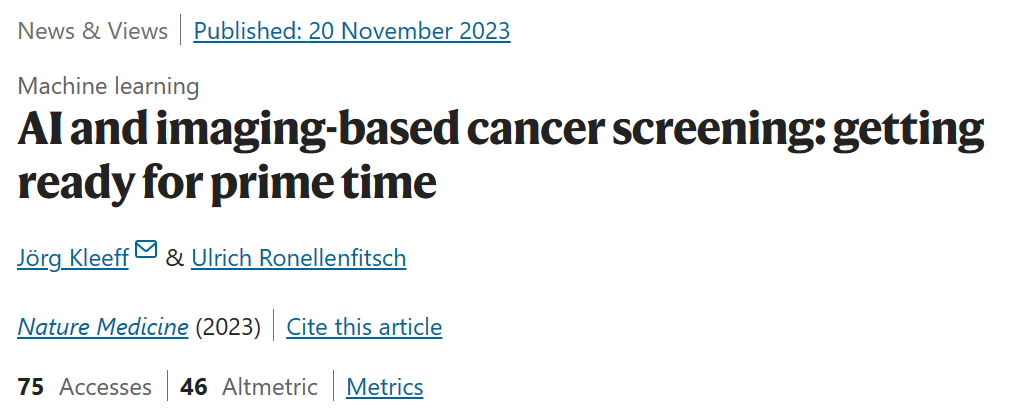Click the first line of the article title
1009x412 pixels.
click(x=501, y=131)
